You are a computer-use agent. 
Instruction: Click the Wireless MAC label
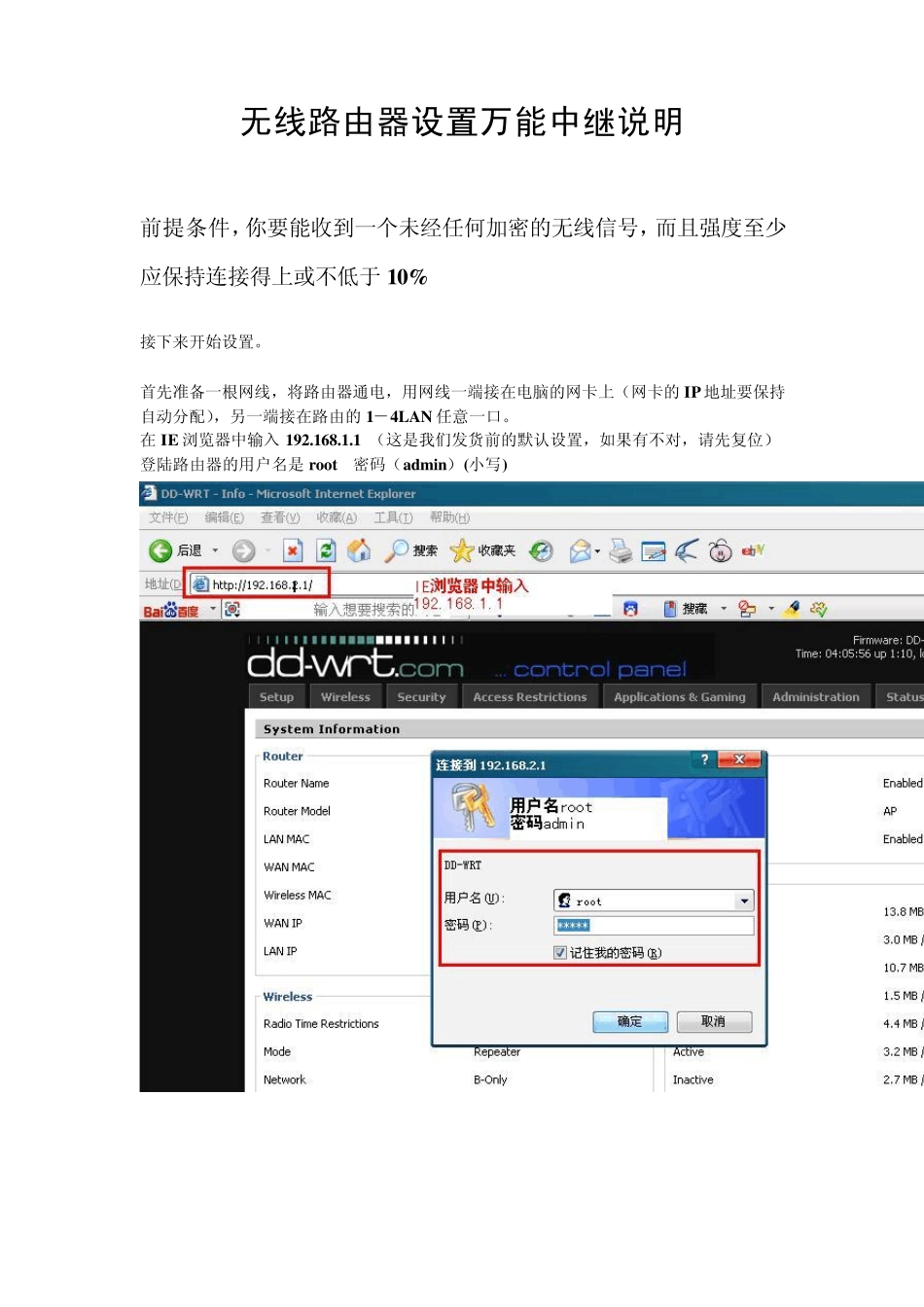(x=298, y=896)
